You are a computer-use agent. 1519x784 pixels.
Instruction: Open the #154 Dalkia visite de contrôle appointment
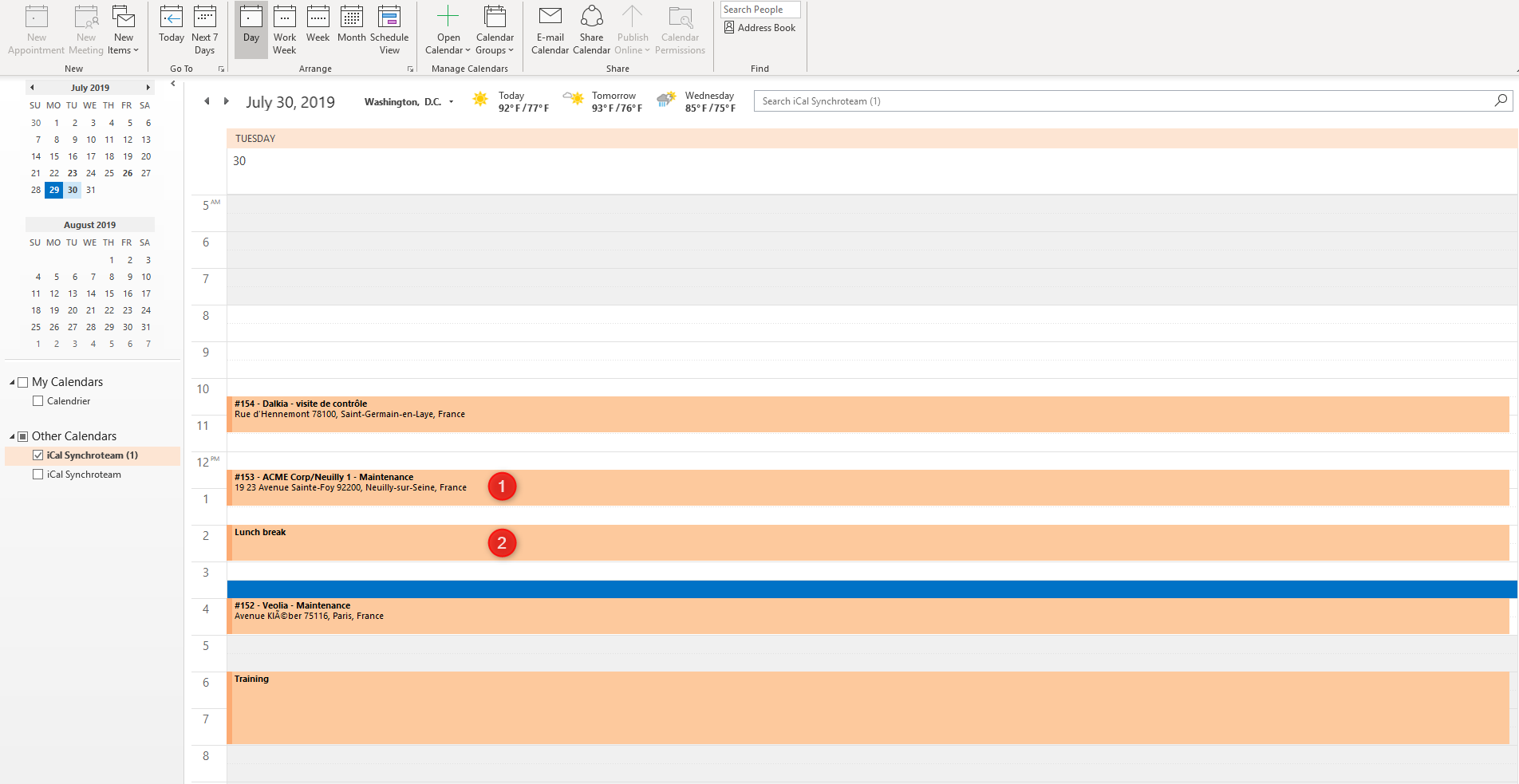868,415
